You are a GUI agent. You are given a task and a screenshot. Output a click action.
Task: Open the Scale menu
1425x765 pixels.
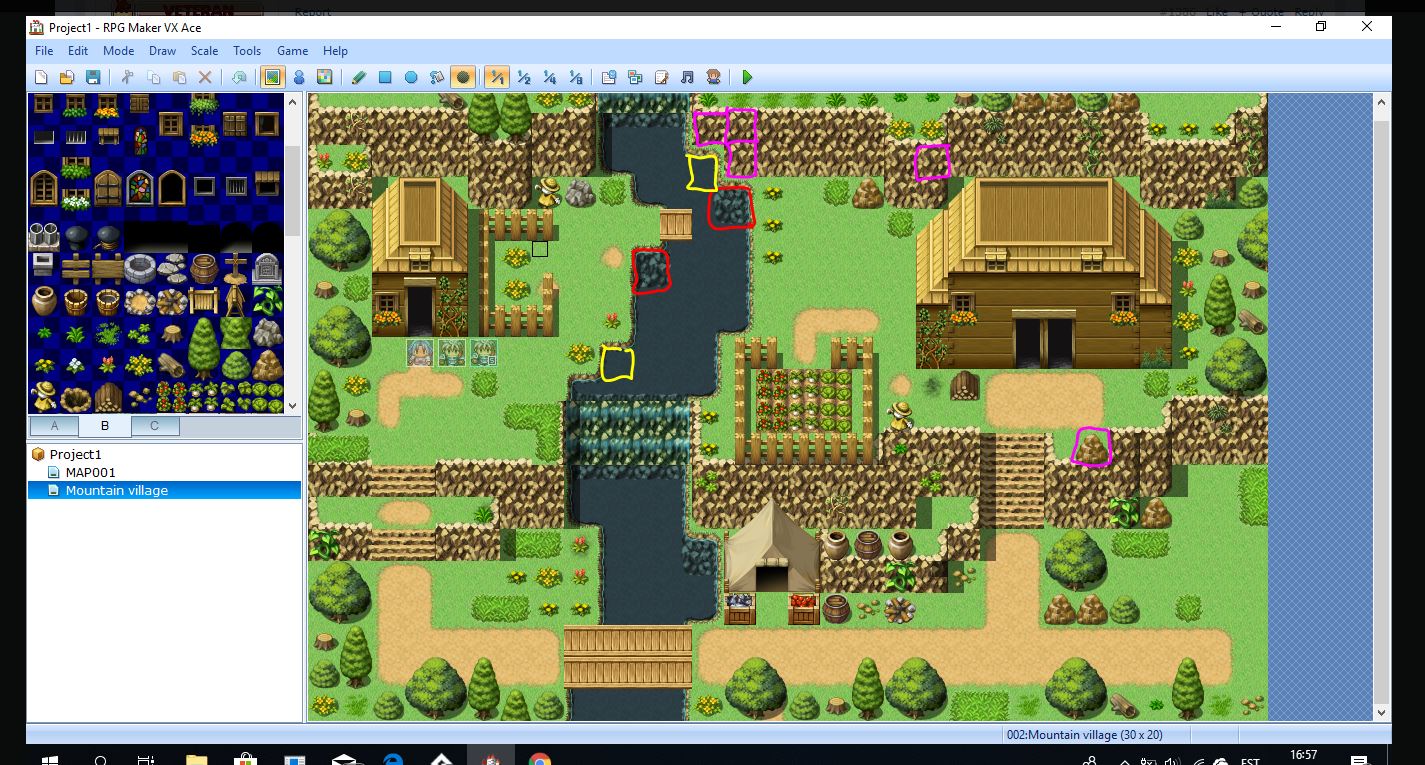click(x=204, y=51)
